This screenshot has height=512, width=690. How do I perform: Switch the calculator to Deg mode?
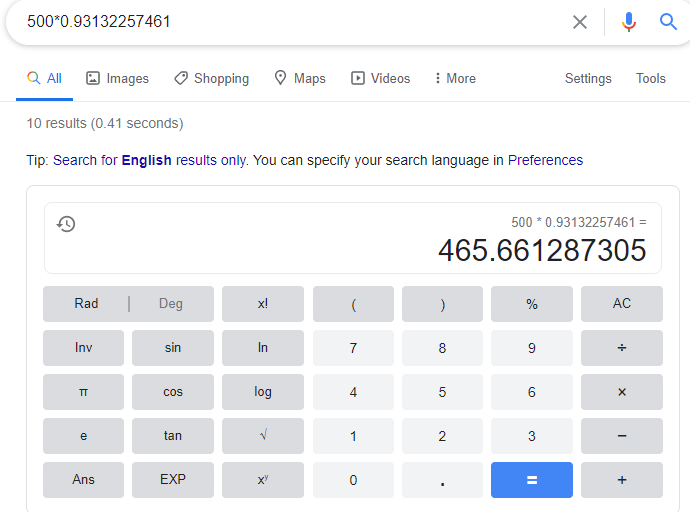tap(171, 304)
